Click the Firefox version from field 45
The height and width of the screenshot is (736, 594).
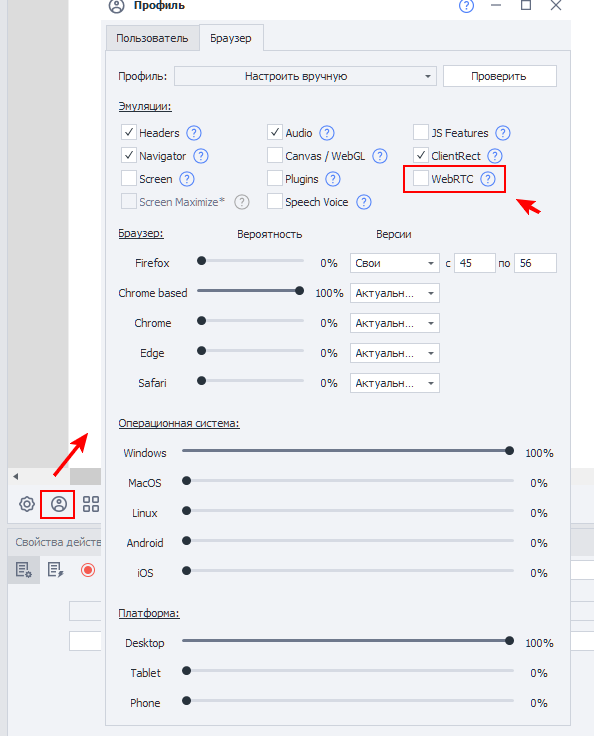coord(474,263)
